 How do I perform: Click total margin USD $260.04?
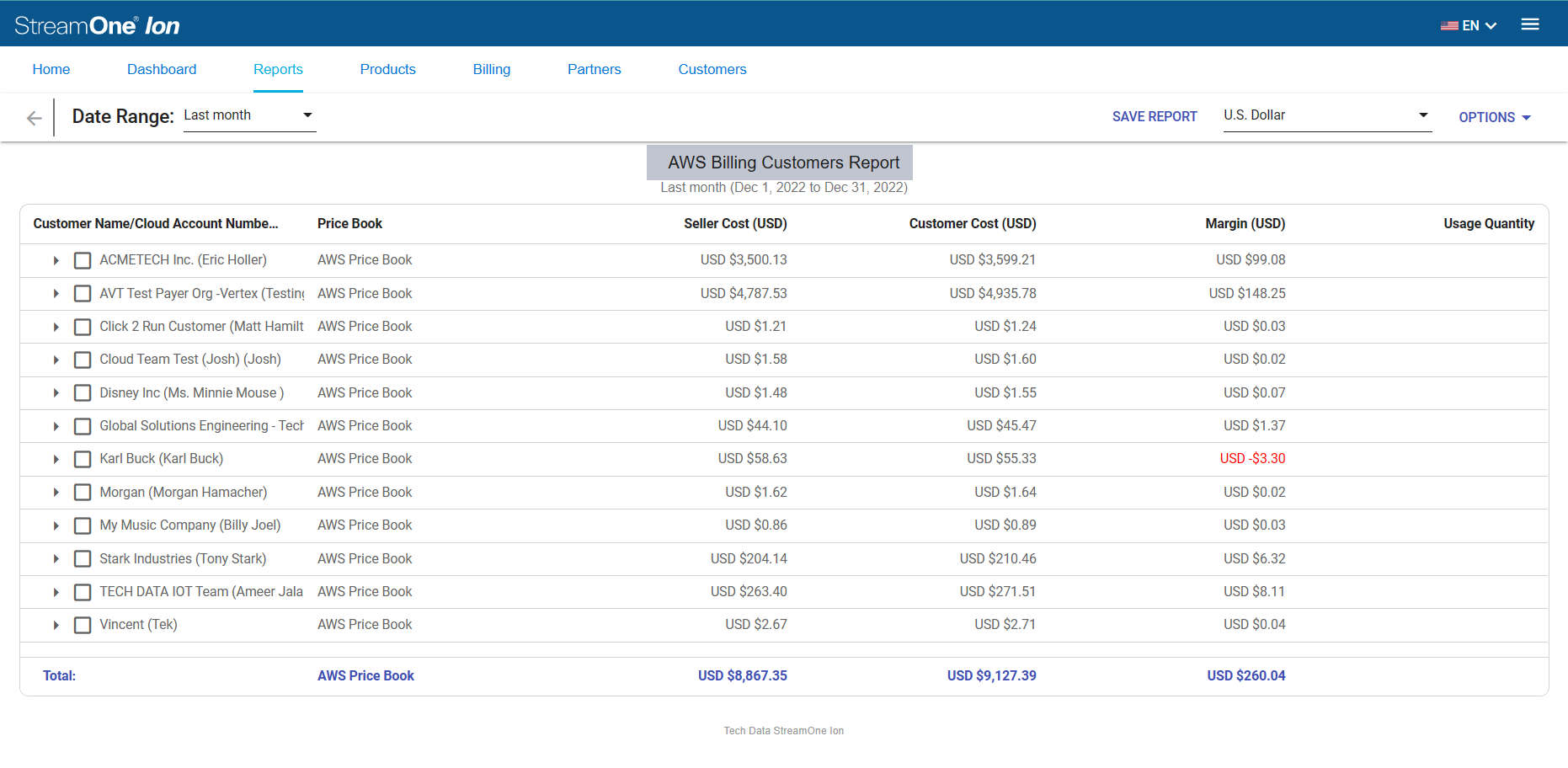click(1246, 676)
